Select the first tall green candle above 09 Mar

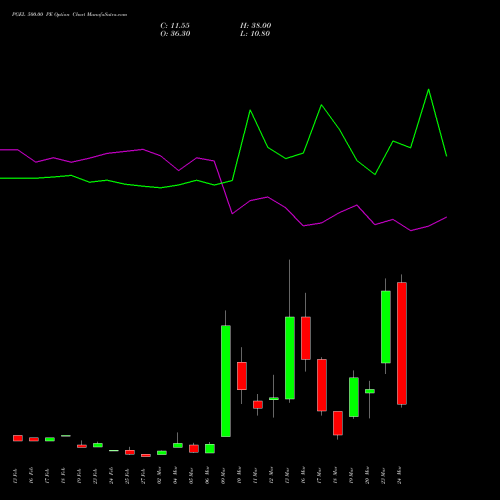[226, 381]
